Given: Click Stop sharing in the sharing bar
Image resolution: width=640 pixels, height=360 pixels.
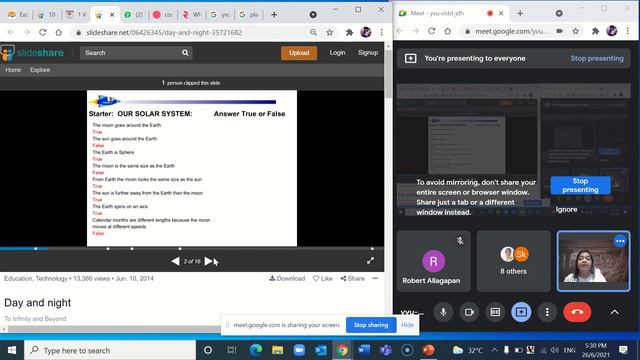Looking at the screenshot, I should (x=371, y=325).
